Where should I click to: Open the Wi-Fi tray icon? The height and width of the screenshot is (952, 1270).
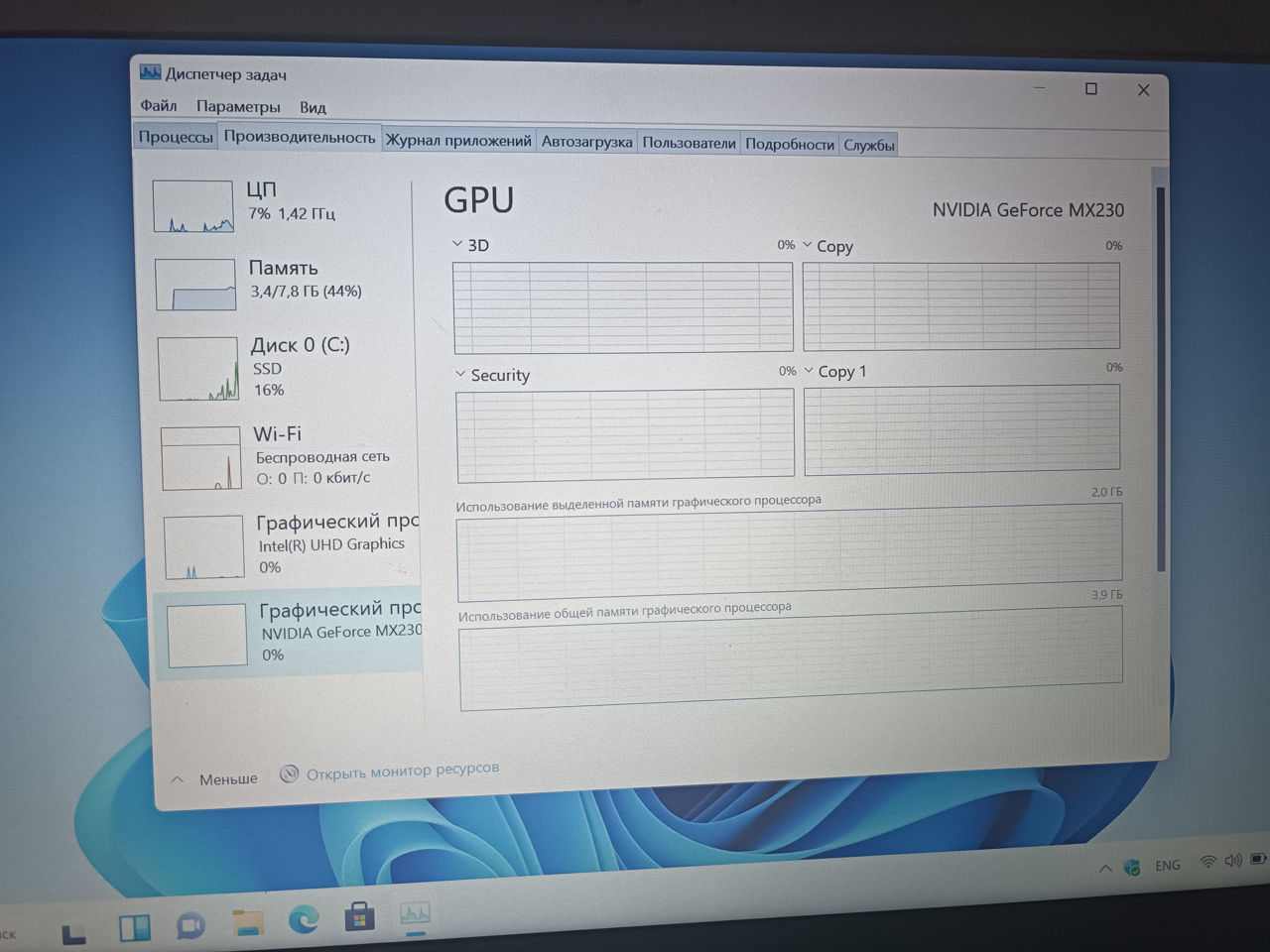1207,862
